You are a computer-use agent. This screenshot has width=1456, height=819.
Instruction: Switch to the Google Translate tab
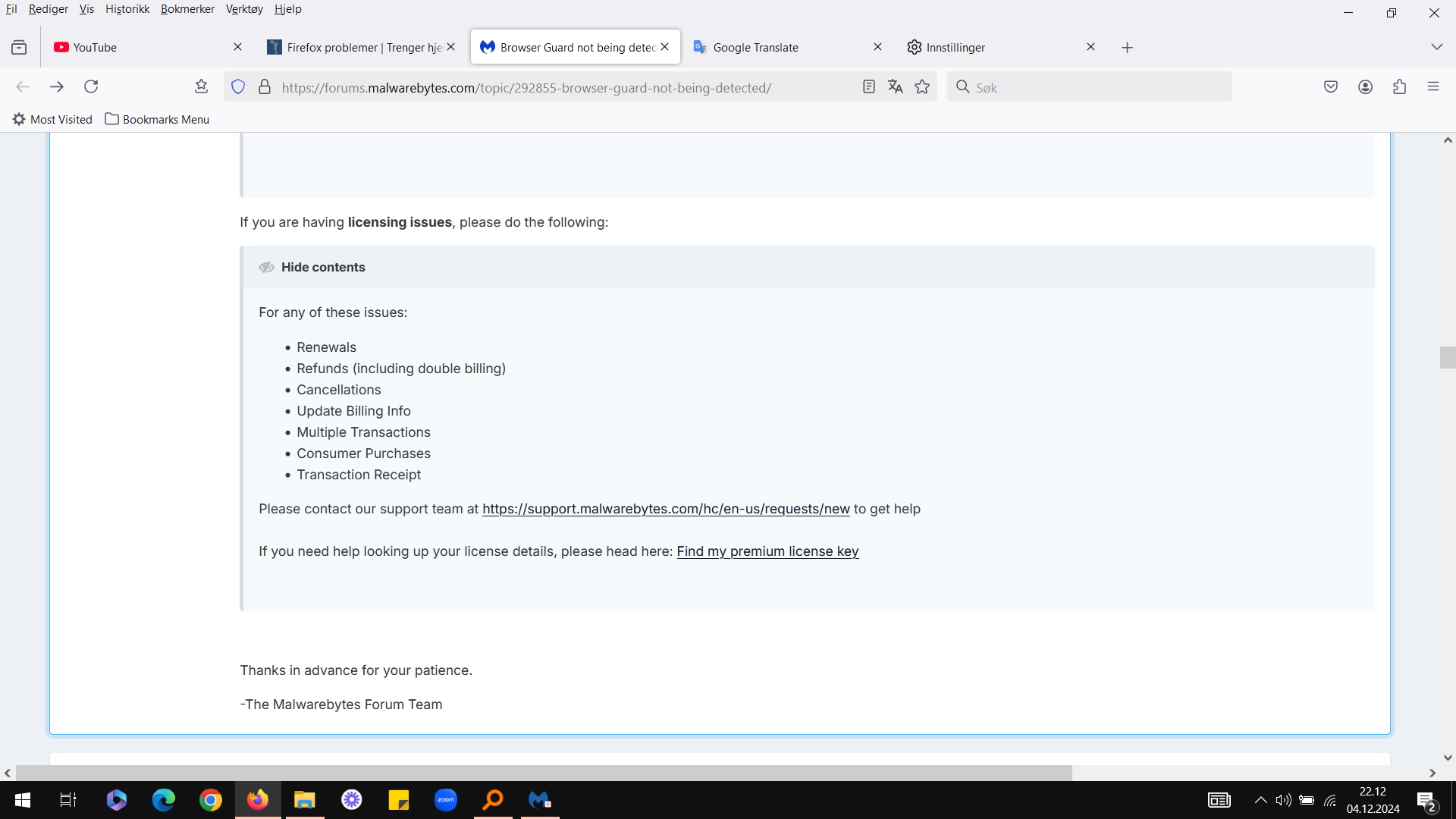pyautogui.click(x=787, y=47)
